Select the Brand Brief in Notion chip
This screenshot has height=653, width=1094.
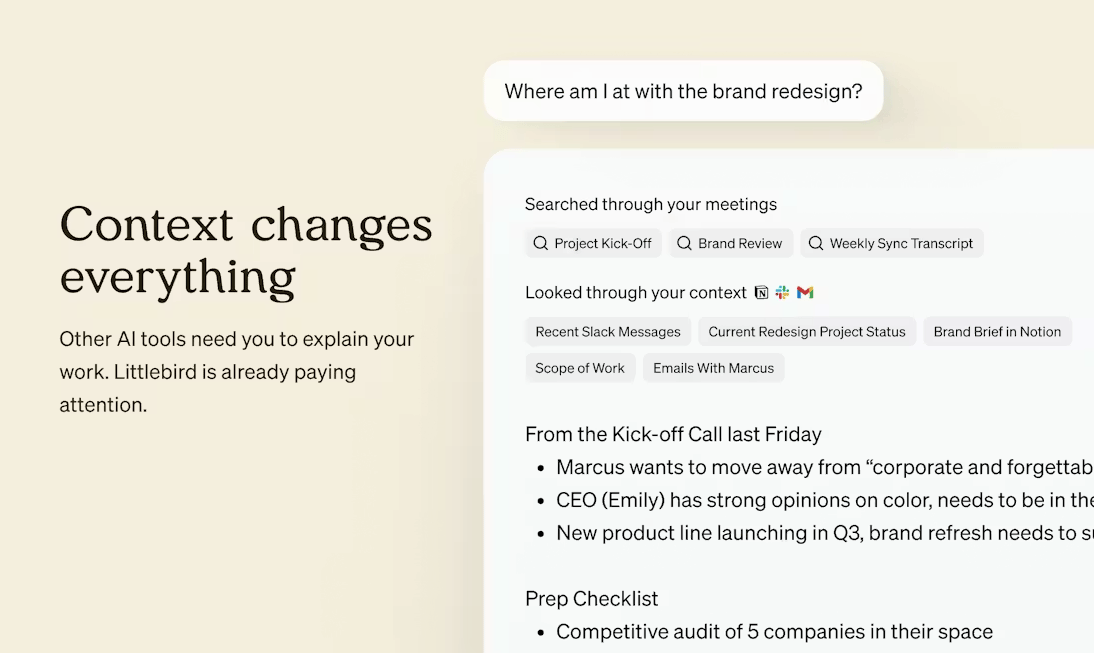tap(997, 332)
